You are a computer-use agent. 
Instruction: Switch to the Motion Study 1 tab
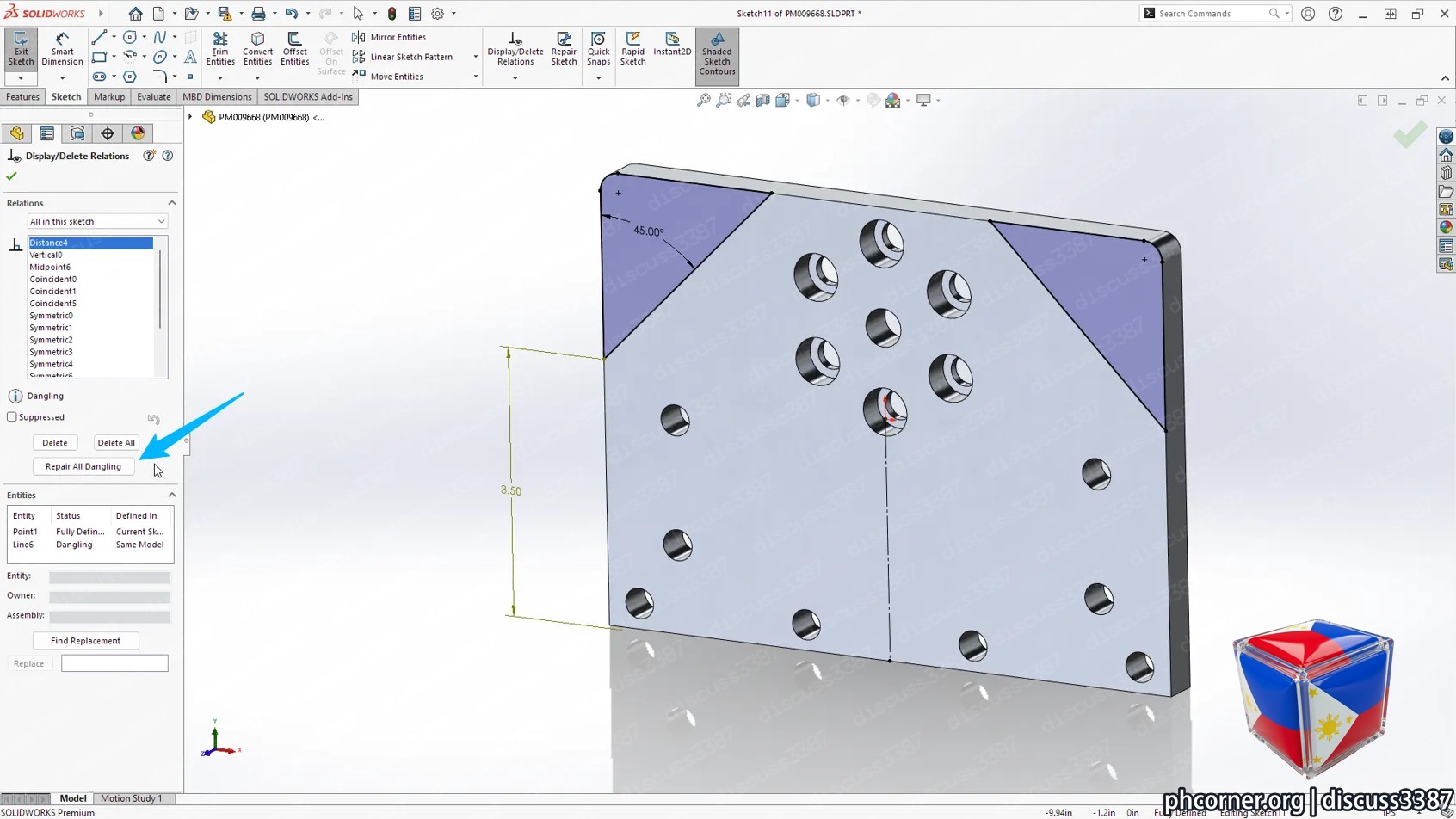coord(131,798)
